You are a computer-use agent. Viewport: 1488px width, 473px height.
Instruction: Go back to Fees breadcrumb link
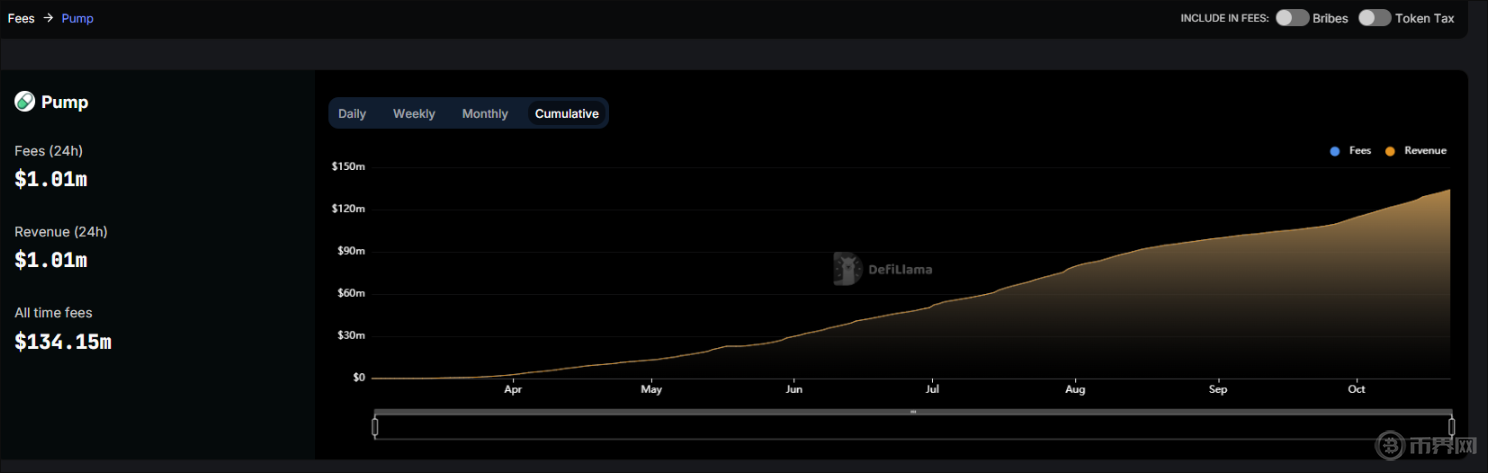coord(21,18)
